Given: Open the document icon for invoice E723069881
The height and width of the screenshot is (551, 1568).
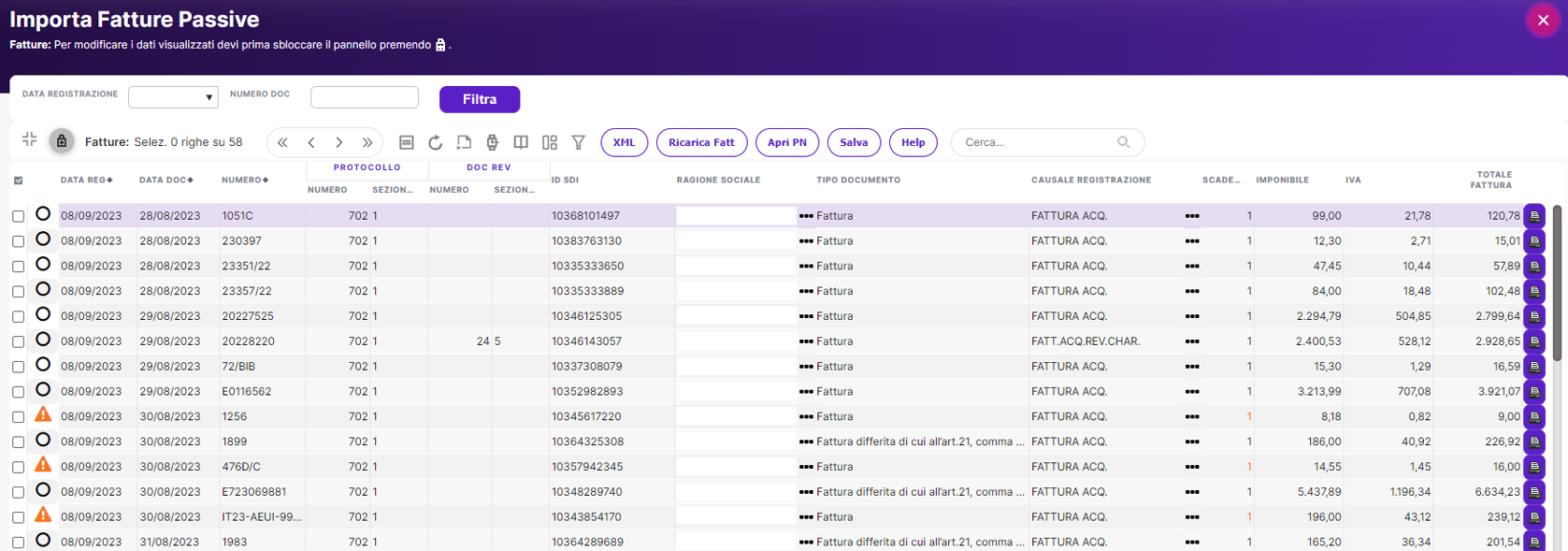Looking at the screenshot, I should click(1534, 492).
